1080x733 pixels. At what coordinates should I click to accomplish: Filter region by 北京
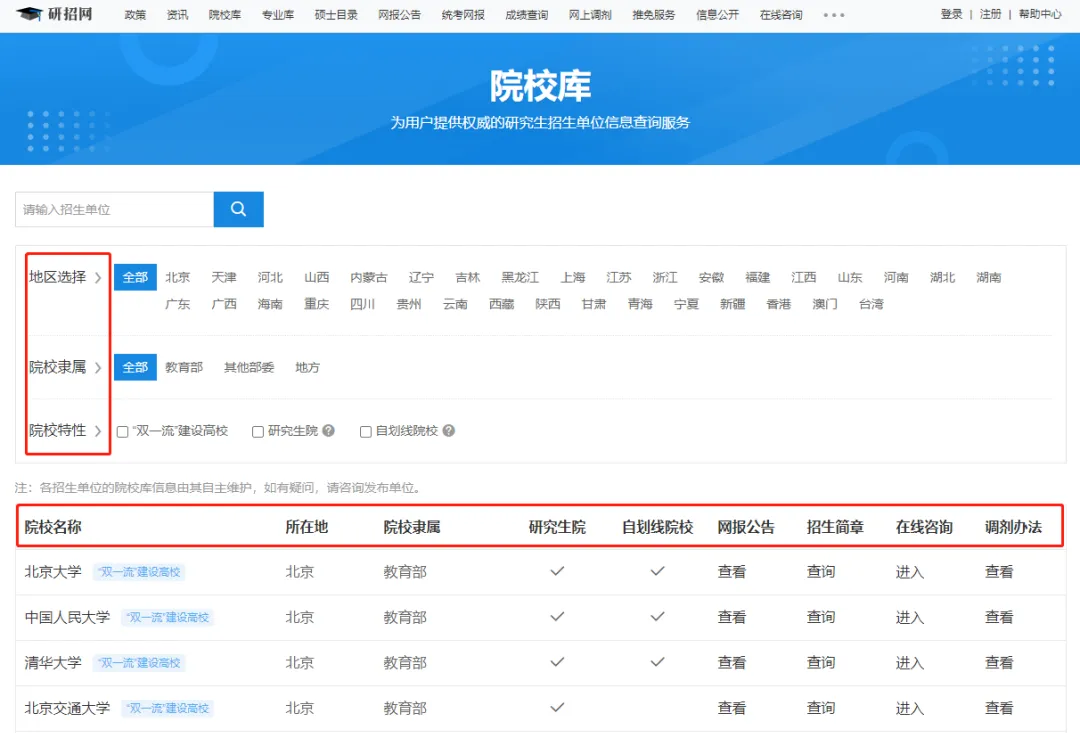[178, 278]
